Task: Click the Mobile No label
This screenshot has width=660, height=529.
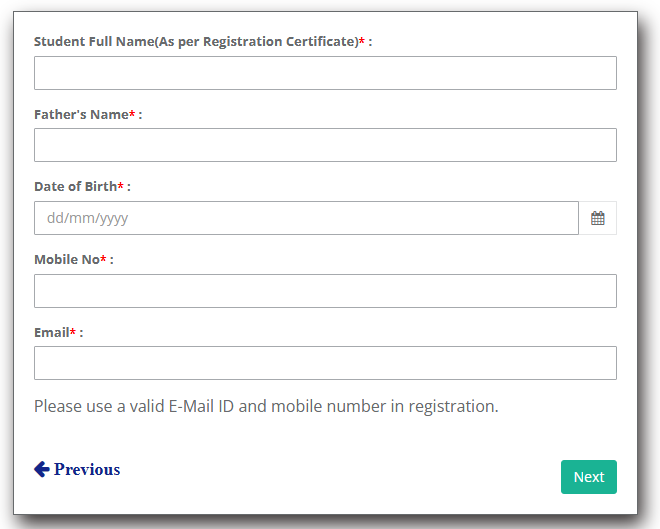Action: click(66, 260)
